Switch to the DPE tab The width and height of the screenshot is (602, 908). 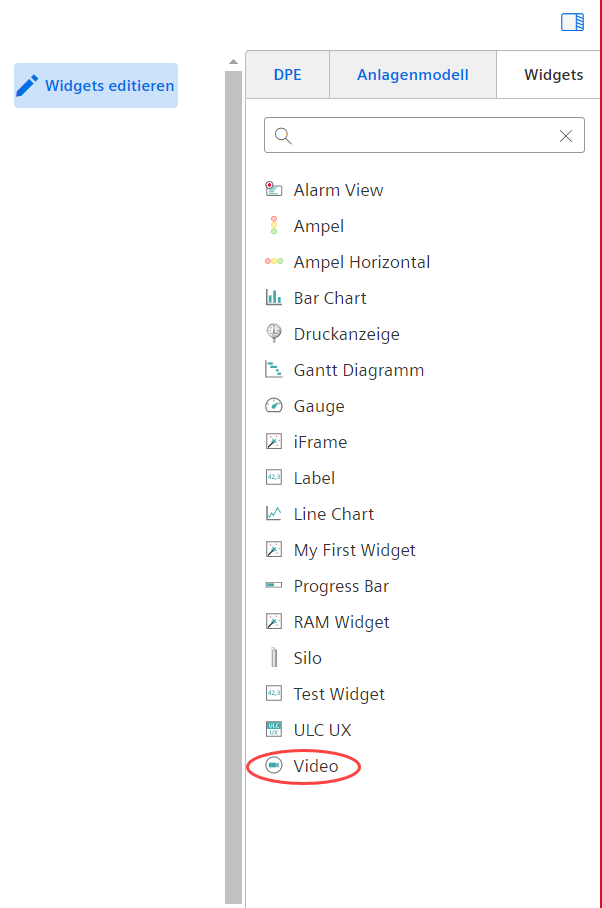point(287,75)
